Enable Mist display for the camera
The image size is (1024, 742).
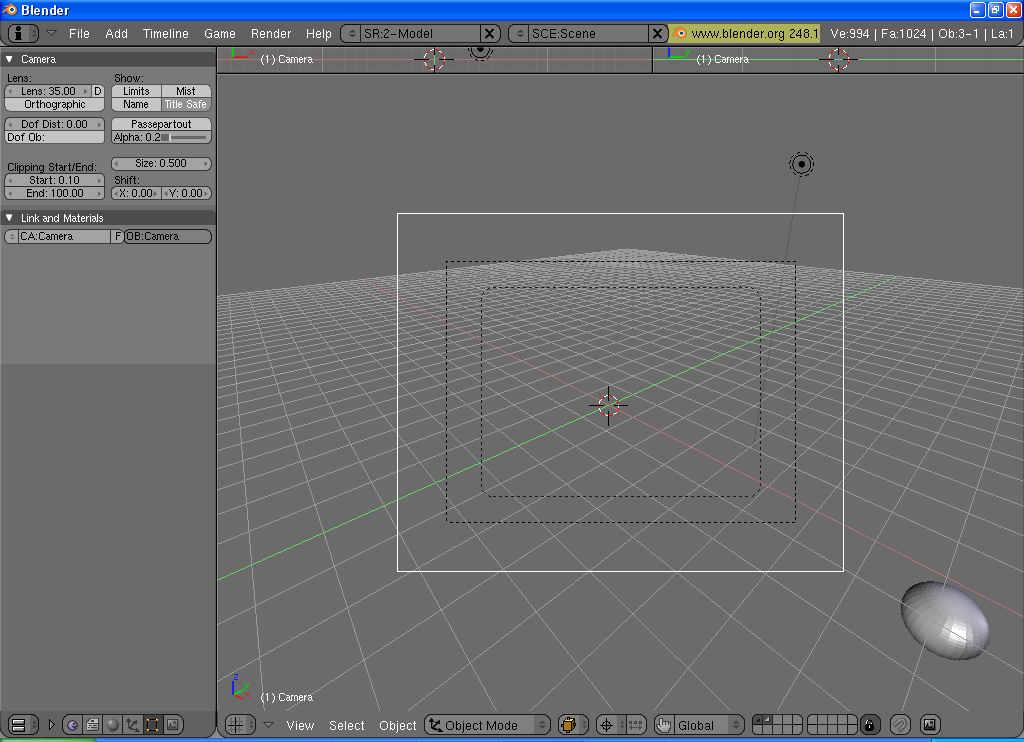[x=185, y=91]
